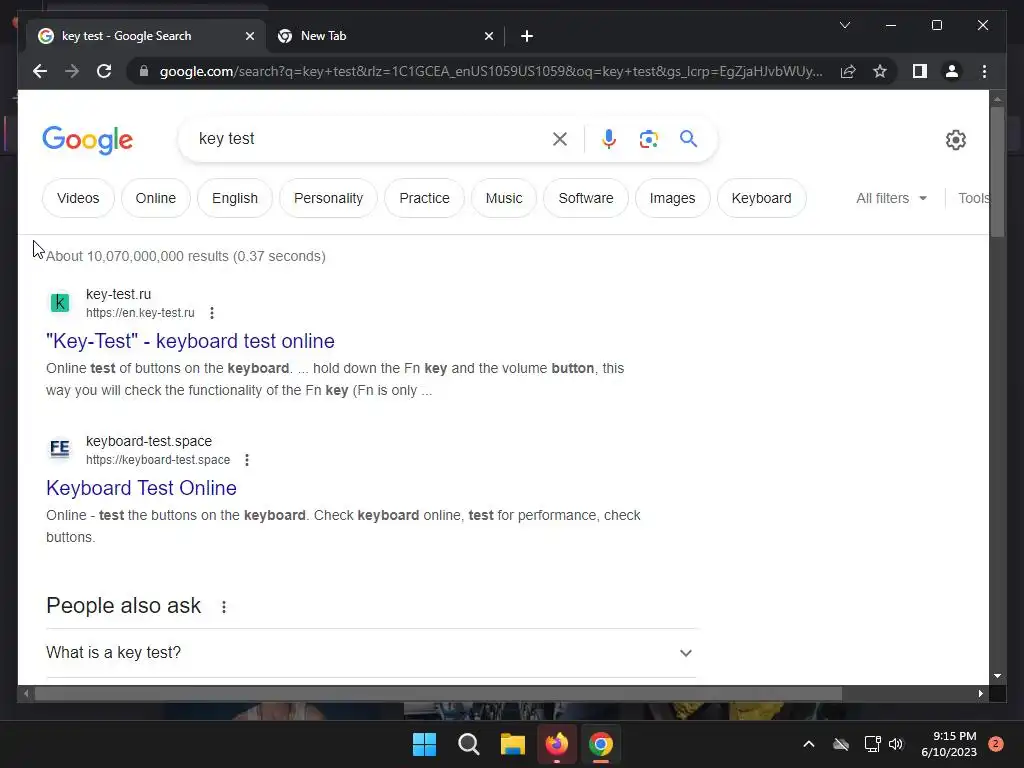Reload the current page
The image size is (1024, 768).
(104, 71)
